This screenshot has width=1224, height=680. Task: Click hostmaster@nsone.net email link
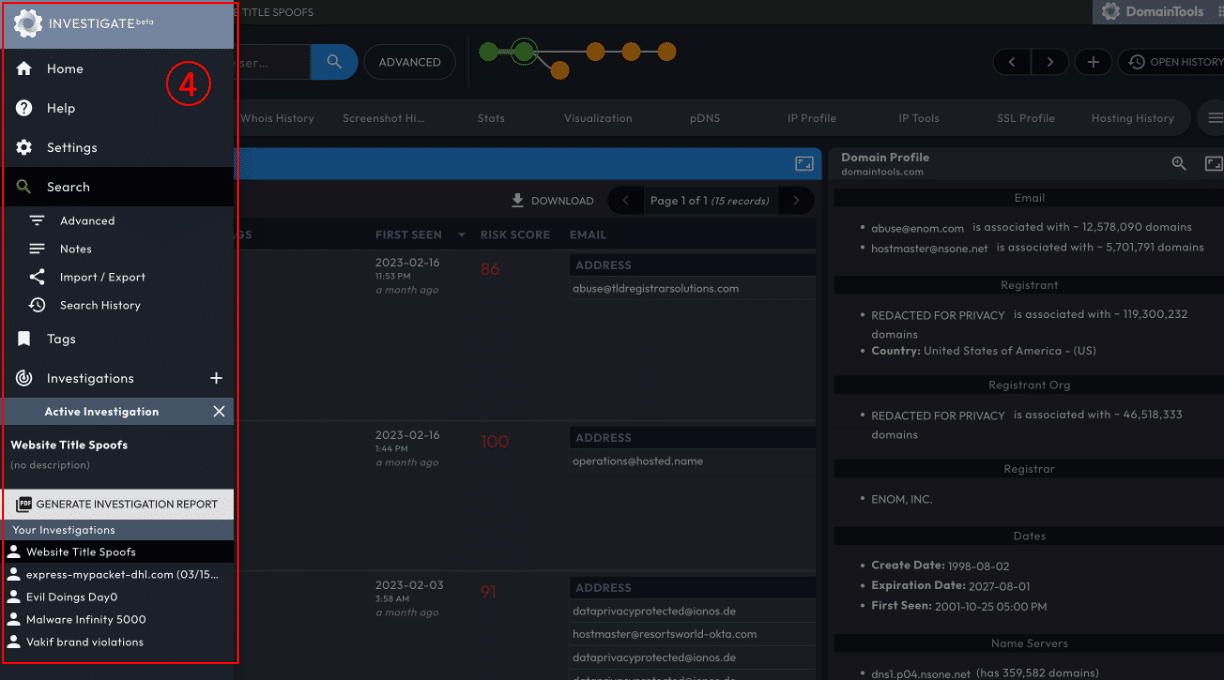(929, 248)
